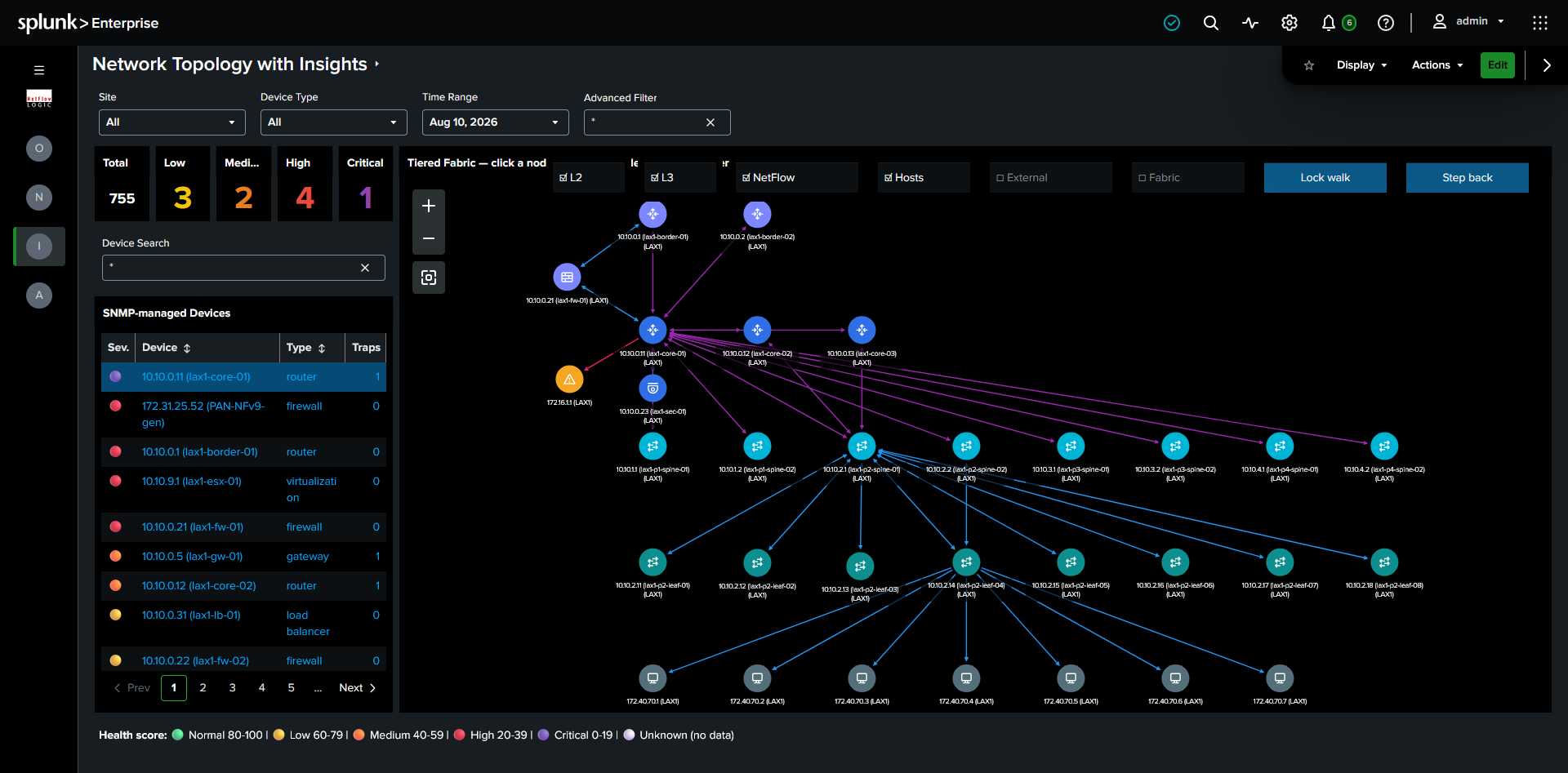Select the lax1-border-02 router node

point(757,215)
